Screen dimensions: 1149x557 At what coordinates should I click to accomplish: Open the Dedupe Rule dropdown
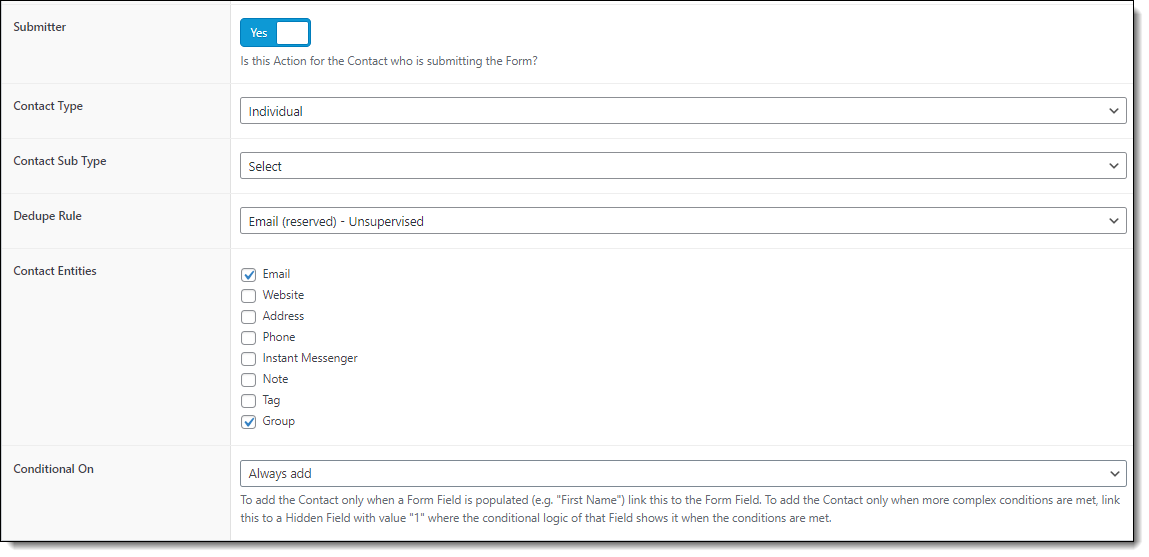[683, 221]
